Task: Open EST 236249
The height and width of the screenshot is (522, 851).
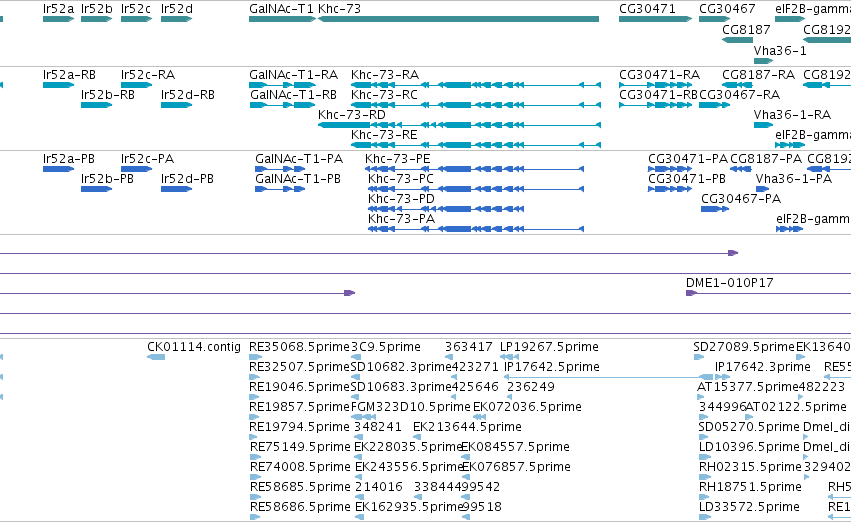Action: [531, 387]
